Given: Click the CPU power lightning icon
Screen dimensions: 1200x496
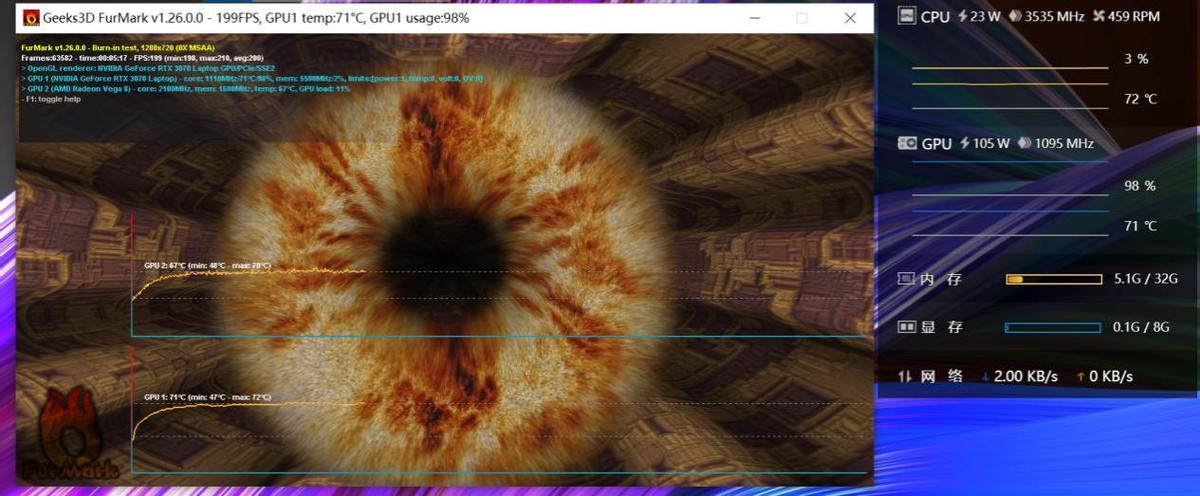Looking at the screenshot, I should pyautogui.click(x=963, y=16).
